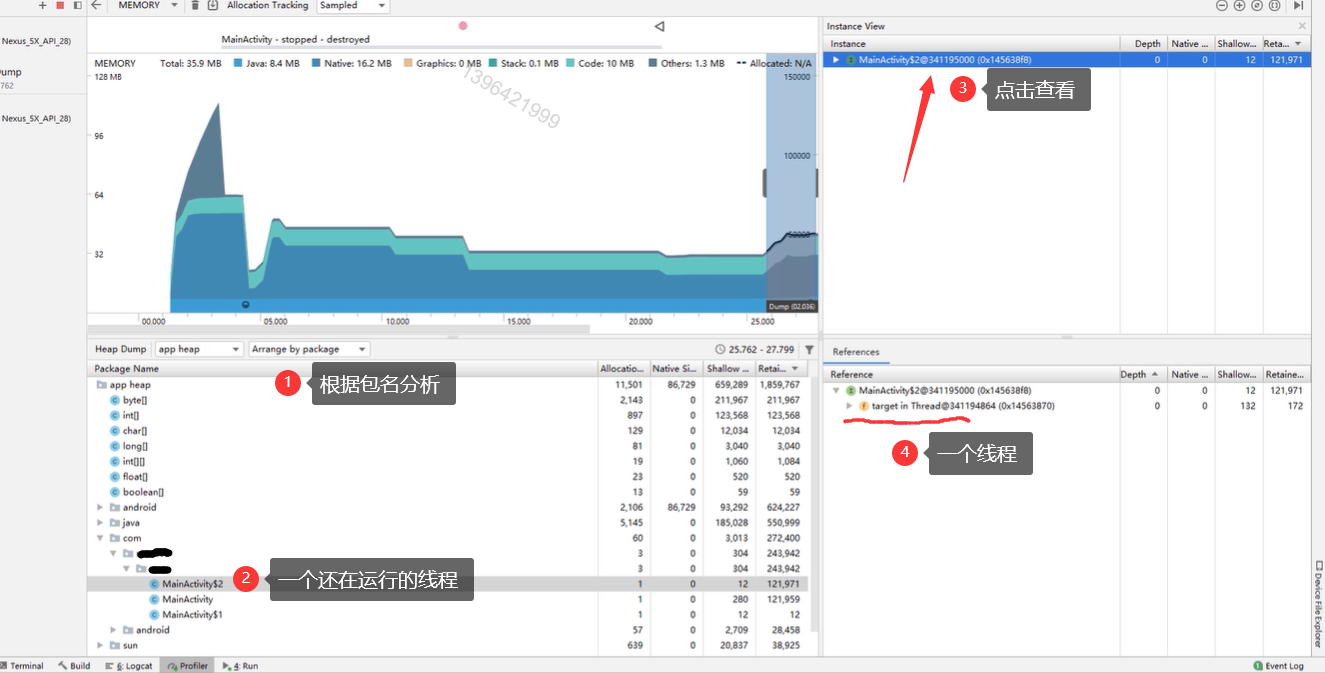
Task: Add a new profiling session with plus icon
Action: point(42,5)
